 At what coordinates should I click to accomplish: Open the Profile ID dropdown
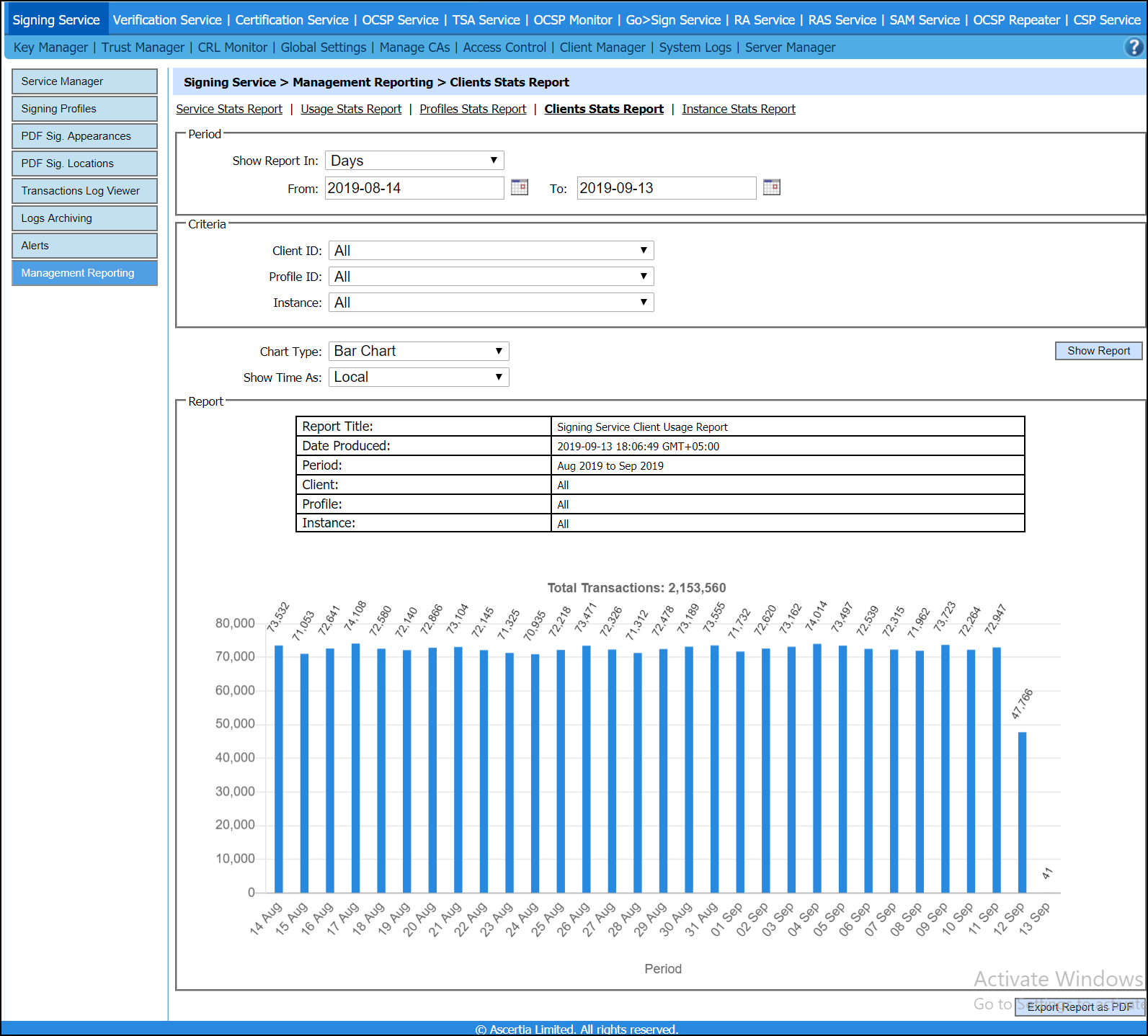491,277
